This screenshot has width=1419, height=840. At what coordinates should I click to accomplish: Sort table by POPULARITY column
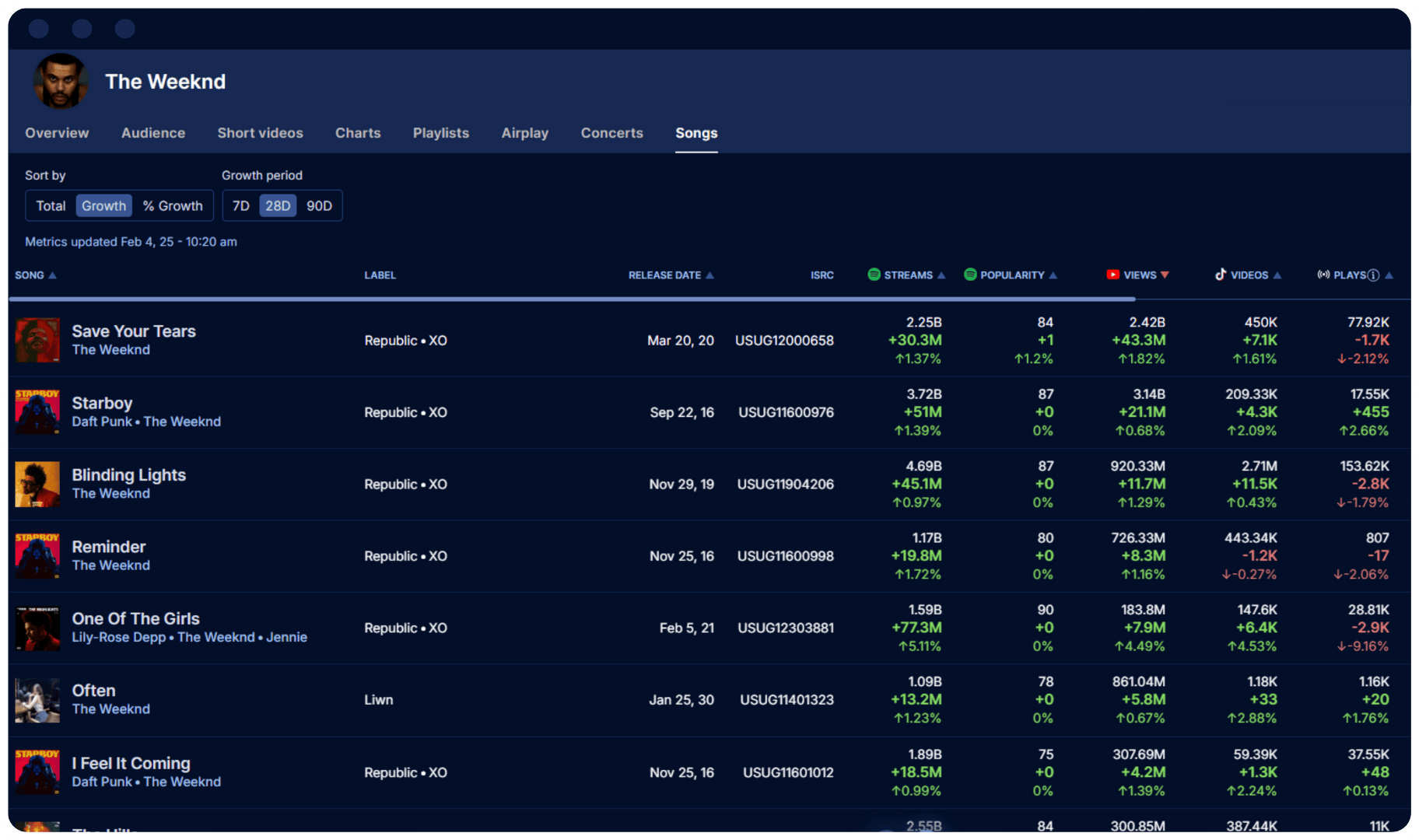1011,275
